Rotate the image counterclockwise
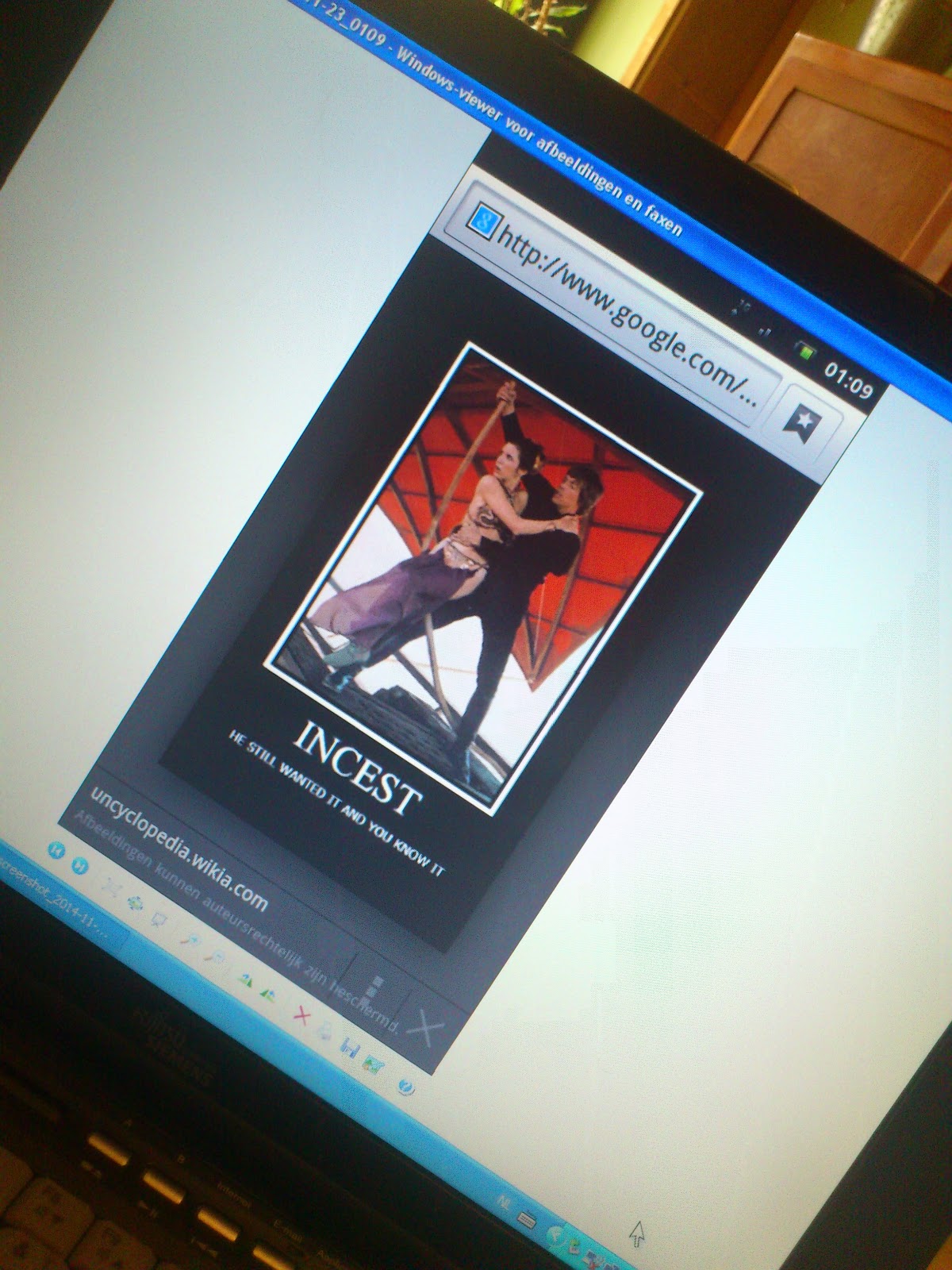This screenshot has width=952, height=1270. pyautogui.click(x=270, y=995)
